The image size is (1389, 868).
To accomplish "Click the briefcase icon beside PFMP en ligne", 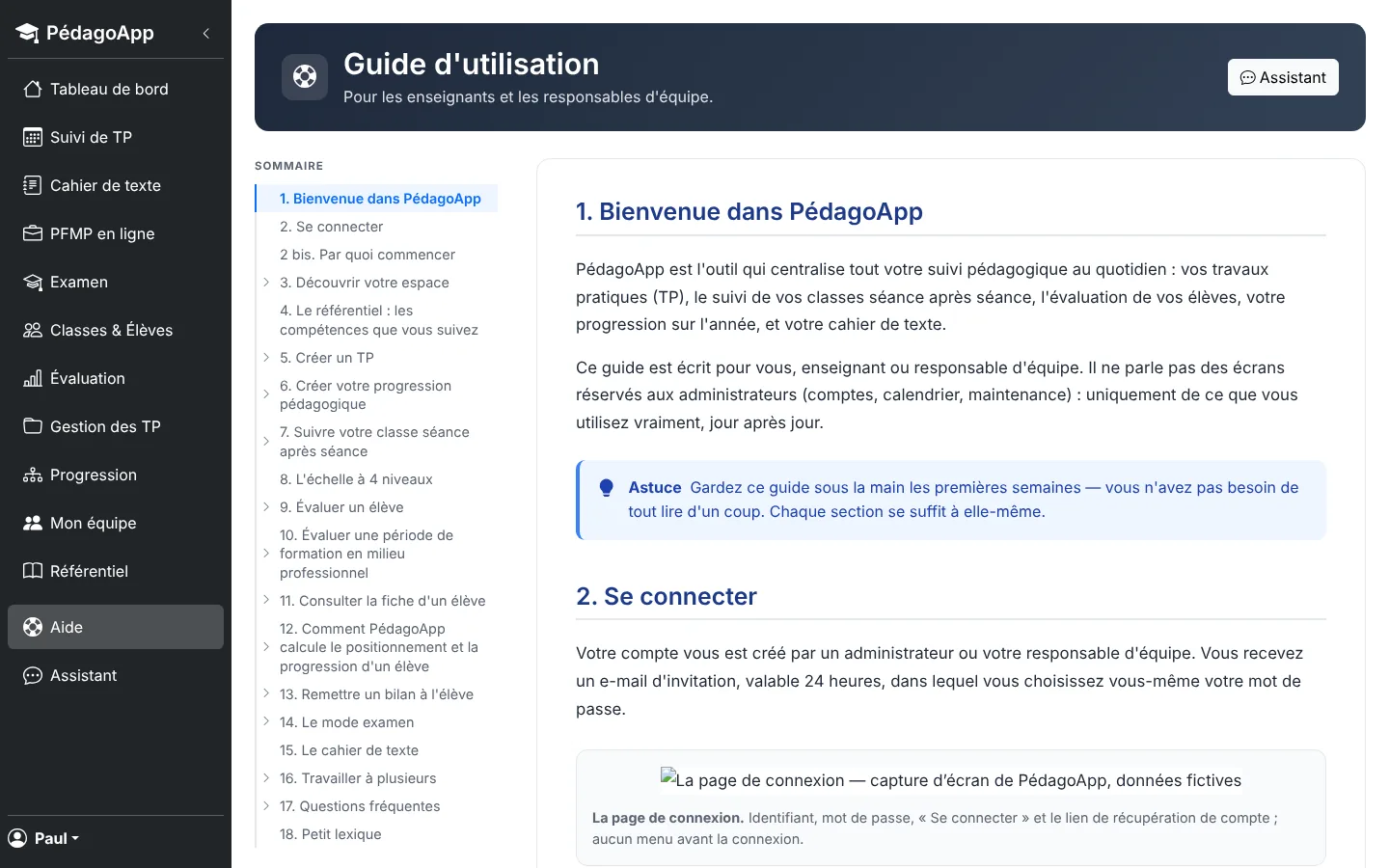I will [33, 233].
